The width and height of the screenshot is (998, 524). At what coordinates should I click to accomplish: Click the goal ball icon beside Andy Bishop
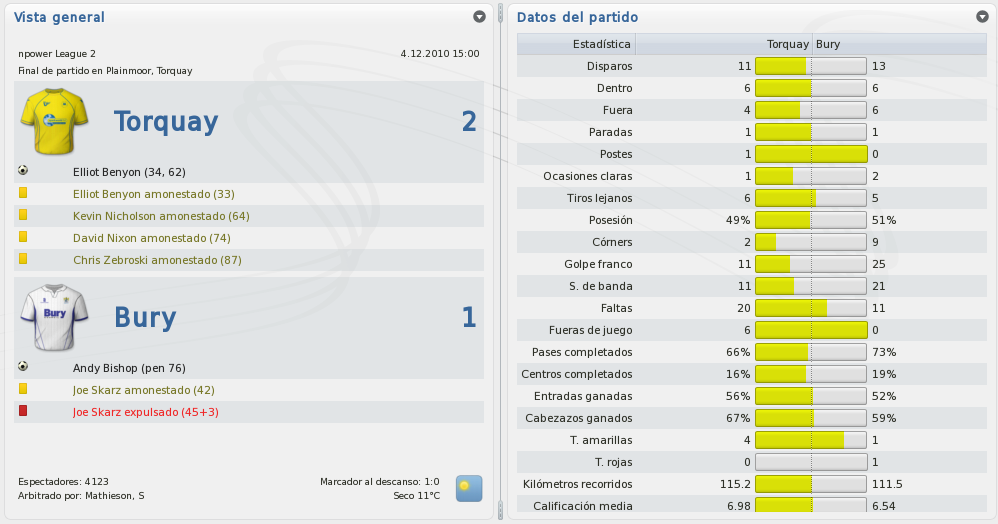(x=23, y=367)
